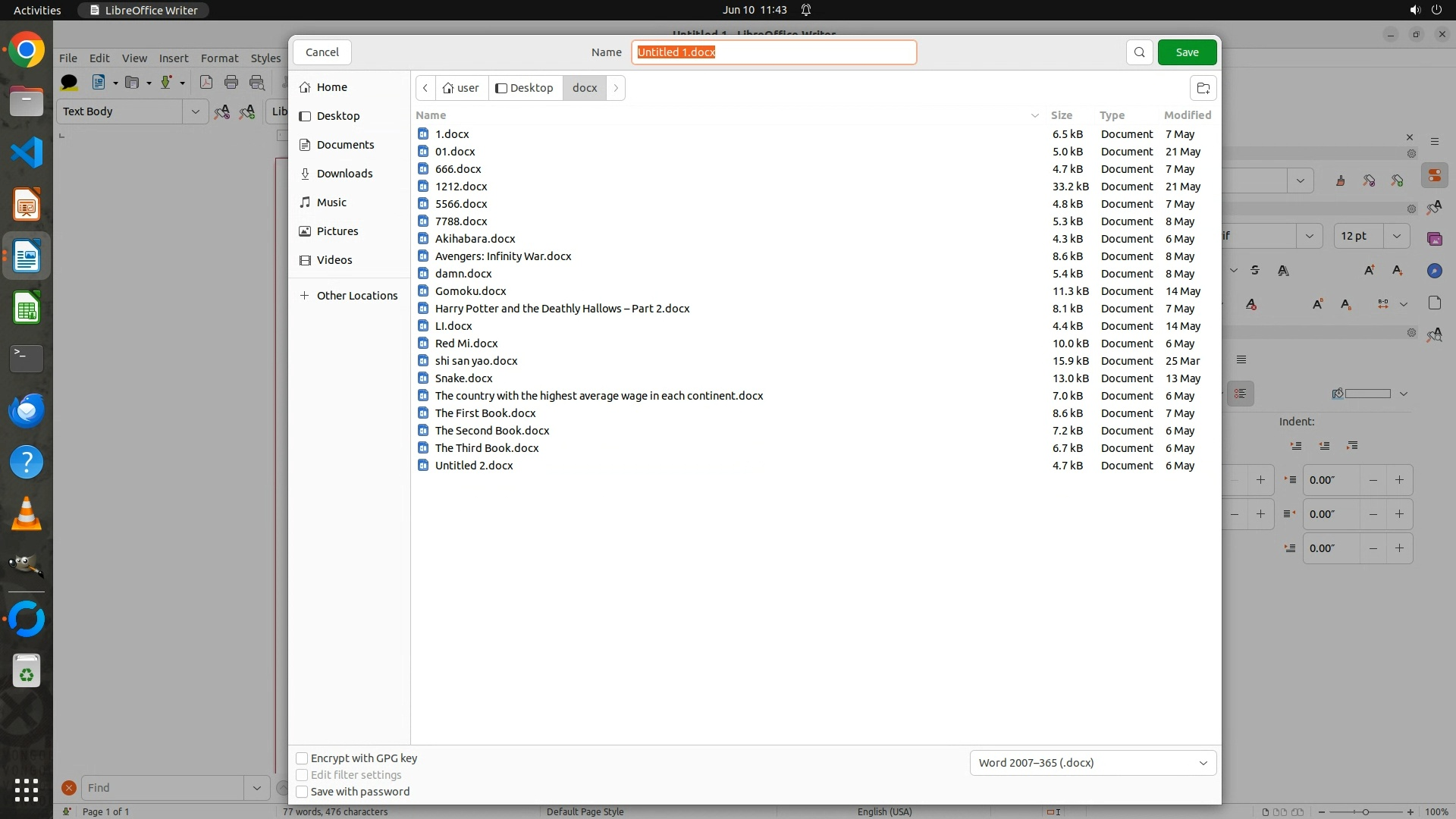
Task: Enable Encrypt with GPG key checkbox
Action: tap(302, 758)
